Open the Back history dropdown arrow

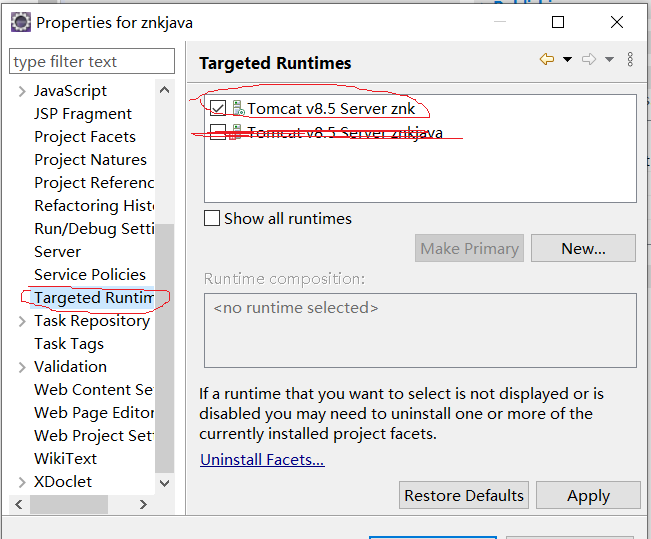pyautogui.click(x=567, y=59)
